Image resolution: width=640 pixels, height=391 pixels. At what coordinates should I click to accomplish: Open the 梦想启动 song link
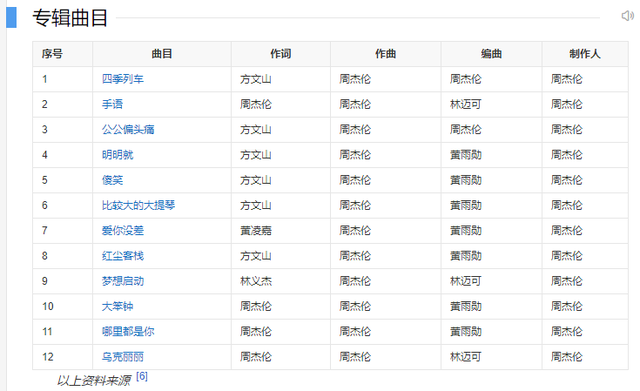click(123, 281)
